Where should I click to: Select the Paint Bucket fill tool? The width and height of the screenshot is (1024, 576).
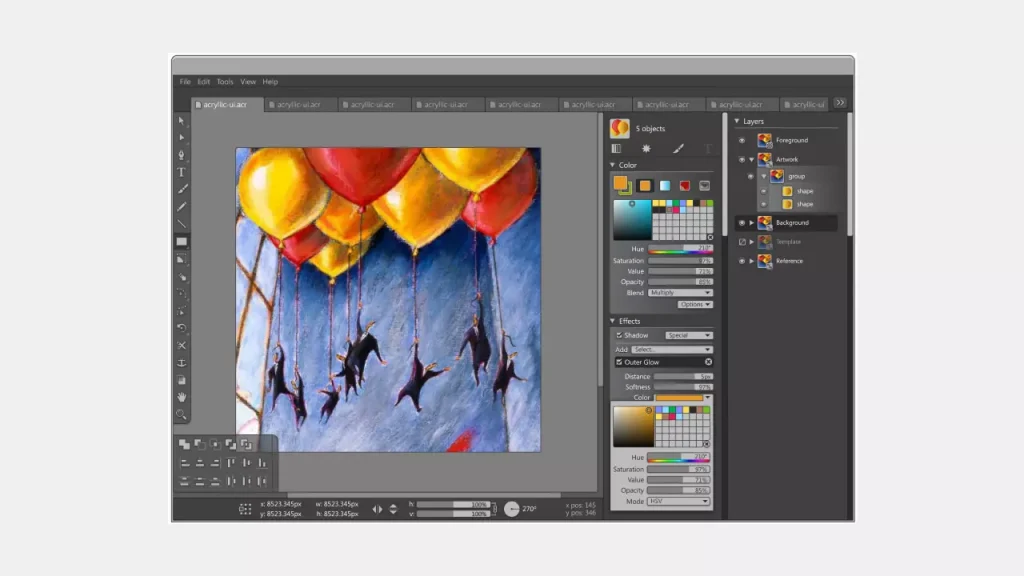(182, 277)
